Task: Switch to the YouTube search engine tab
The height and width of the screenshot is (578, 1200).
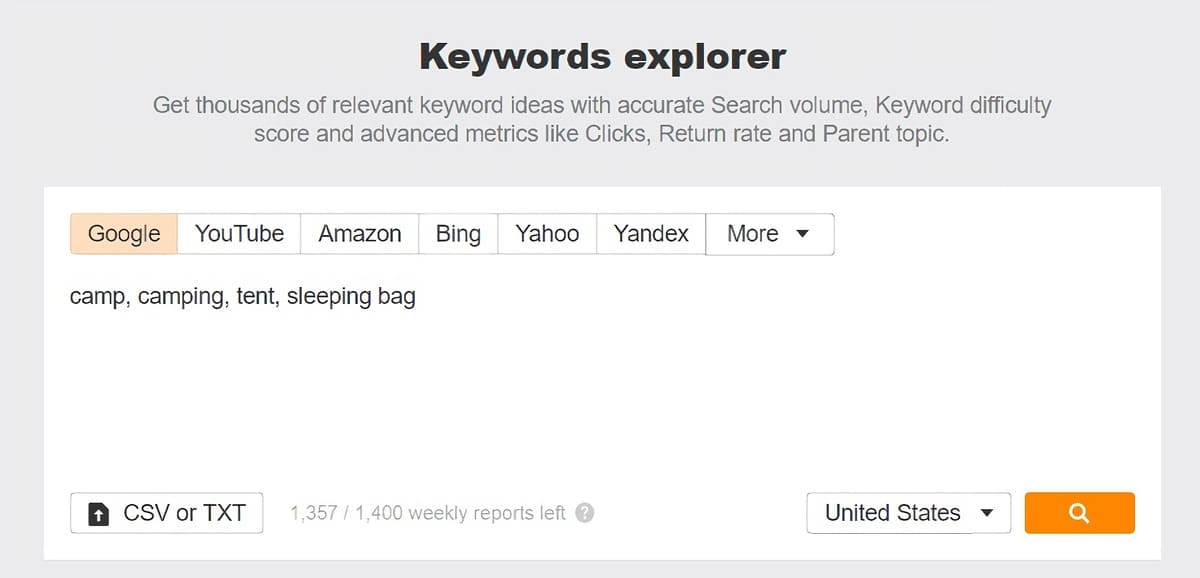Action: pos(238,233)
